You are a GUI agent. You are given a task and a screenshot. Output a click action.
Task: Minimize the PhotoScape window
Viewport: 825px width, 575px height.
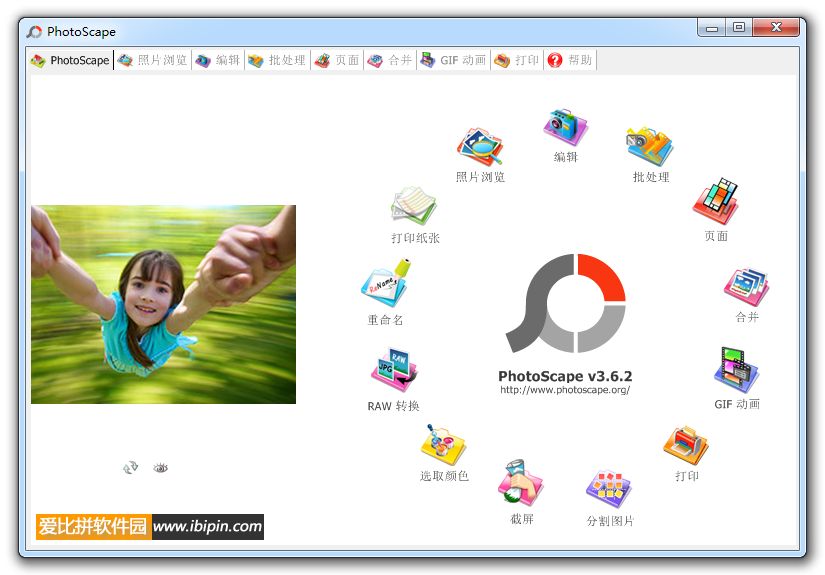pos(712,27)
